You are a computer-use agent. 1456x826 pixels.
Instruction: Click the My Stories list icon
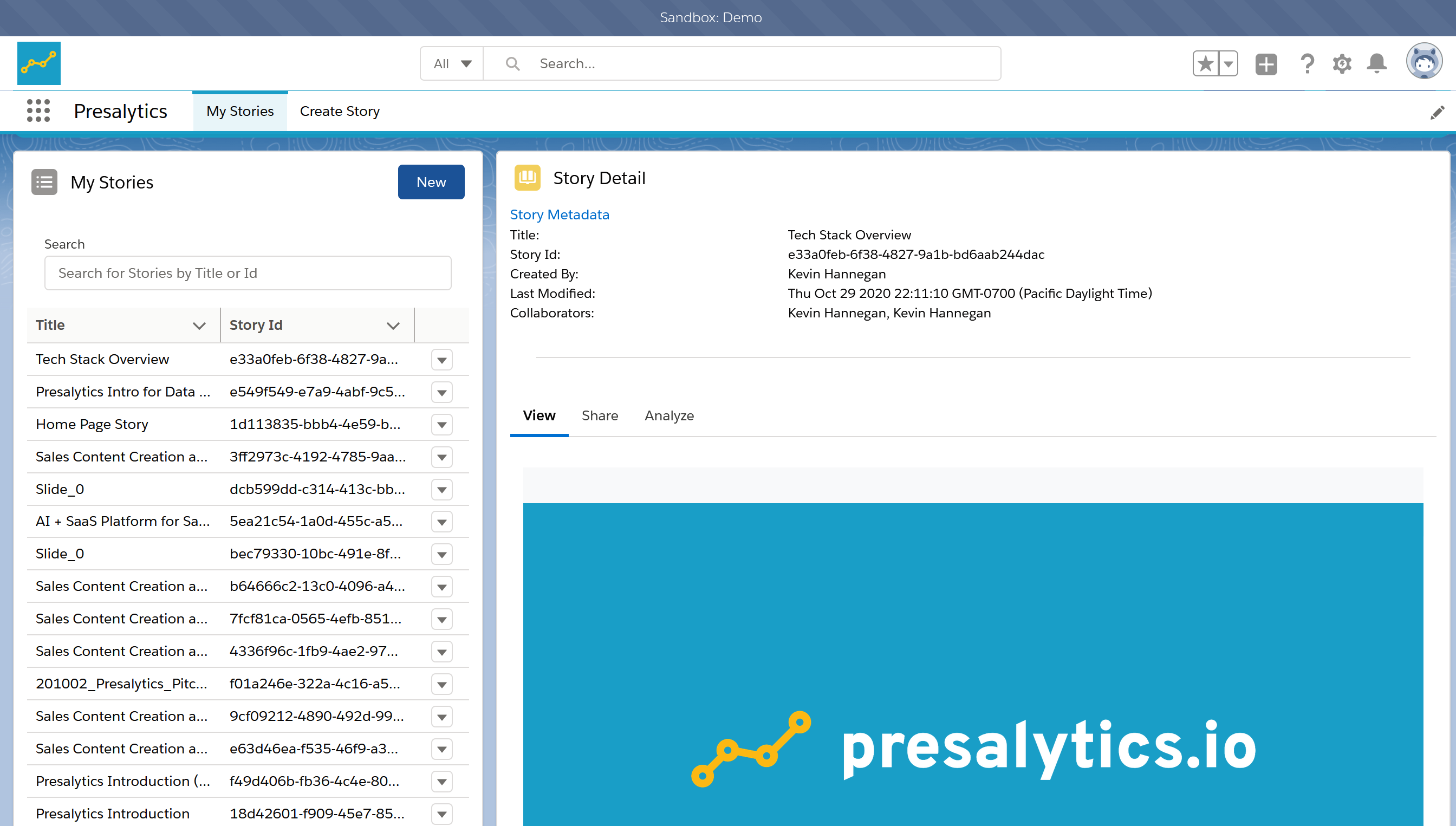pyautogui.click(x=45, y=181)
